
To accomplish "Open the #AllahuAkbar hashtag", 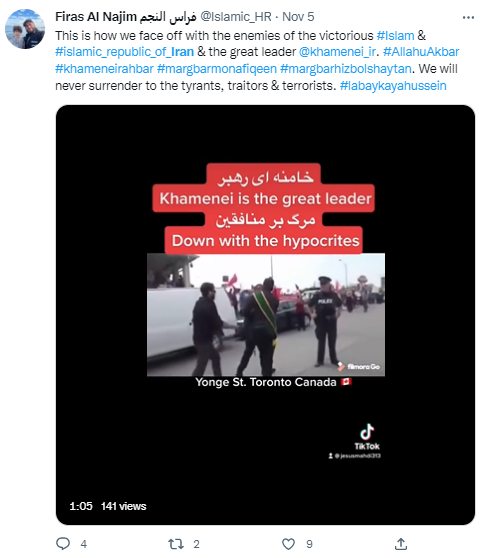I will click(x=421, y=52).
